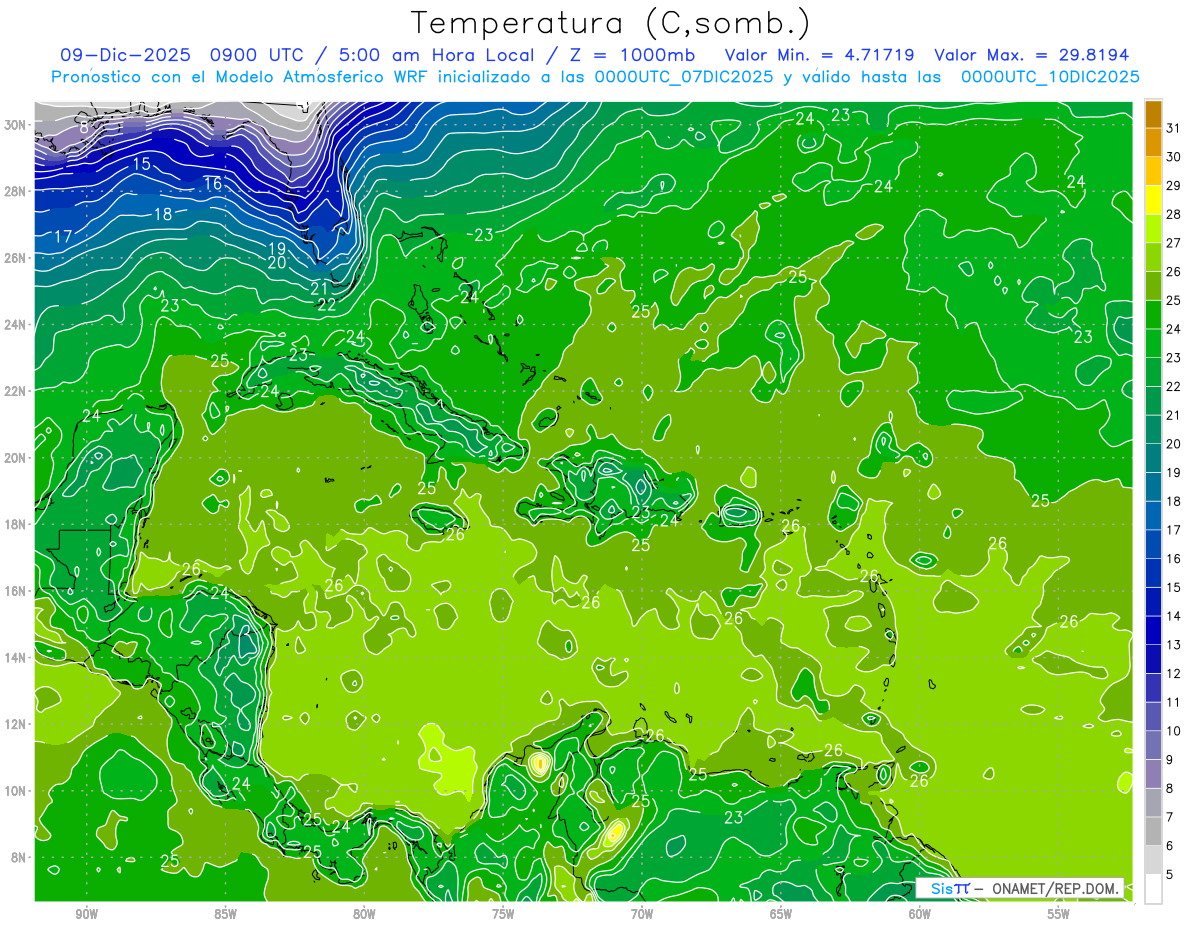Viewport: 1200px width, 927px height.
Task: Click the 10N latitude axis label
Action: point(16,791)
